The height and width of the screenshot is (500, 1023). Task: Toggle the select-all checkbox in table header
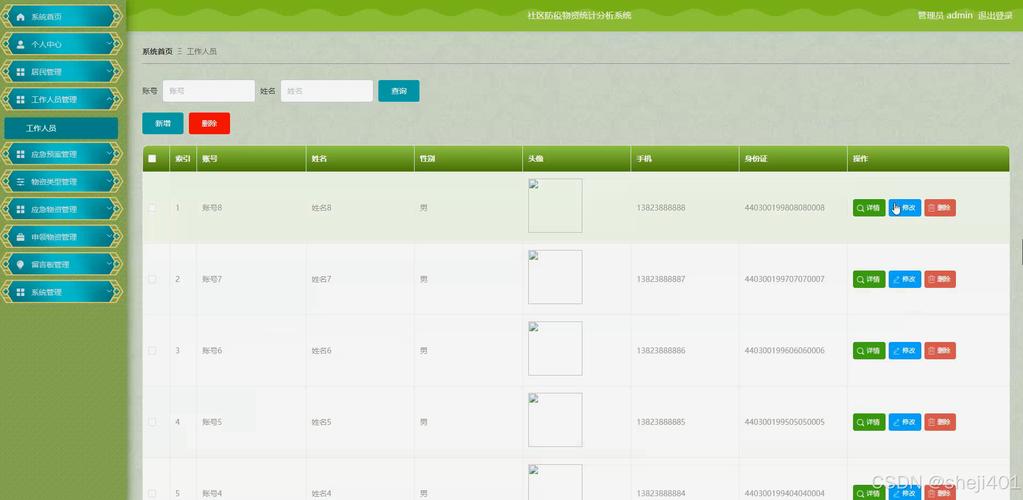152,158
